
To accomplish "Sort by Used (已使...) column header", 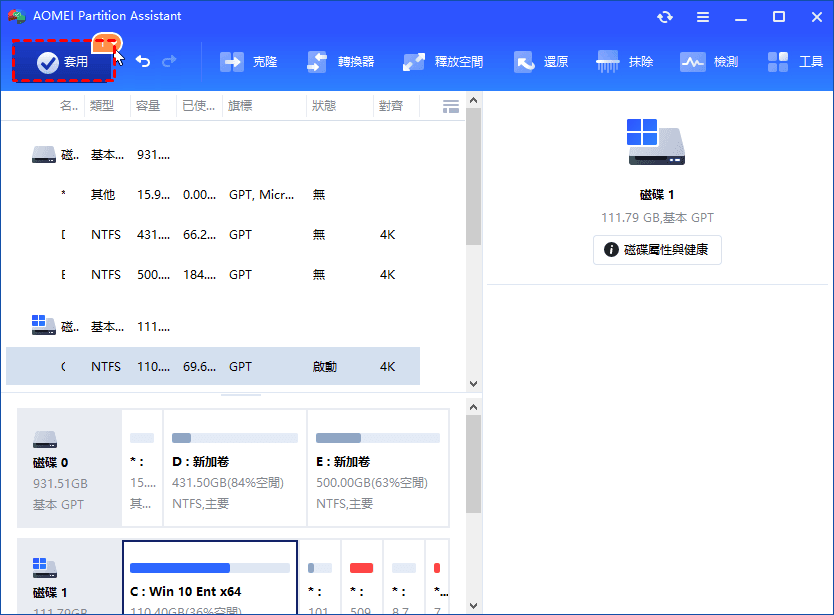I will click(199, 106).
